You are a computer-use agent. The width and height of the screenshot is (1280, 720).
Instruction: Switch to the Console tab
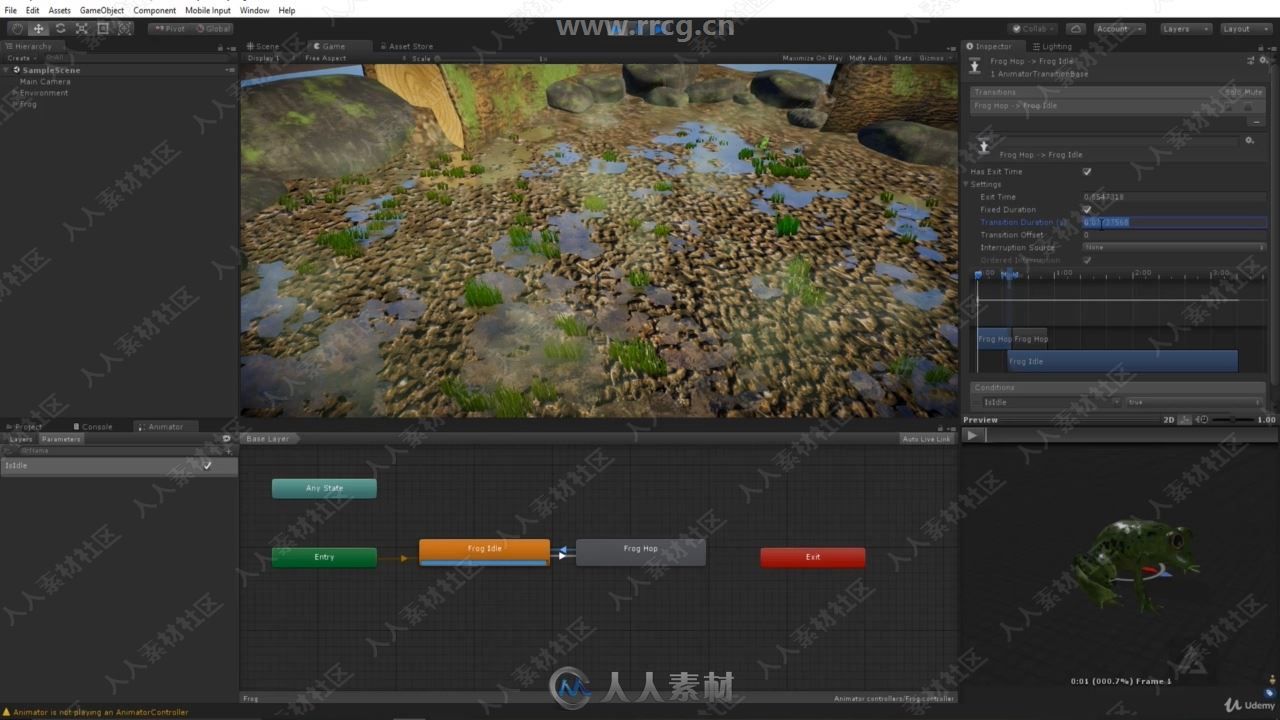click(x=93, y=427)
